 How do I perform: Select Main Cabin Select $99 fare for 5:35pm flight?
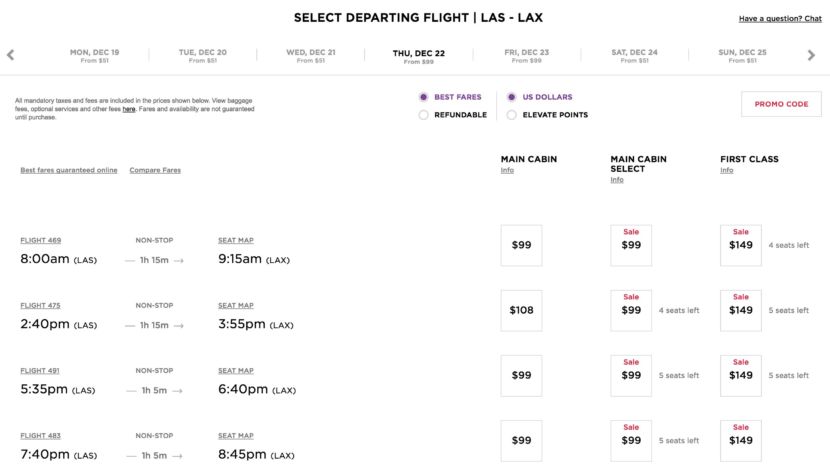pos(631,375)
